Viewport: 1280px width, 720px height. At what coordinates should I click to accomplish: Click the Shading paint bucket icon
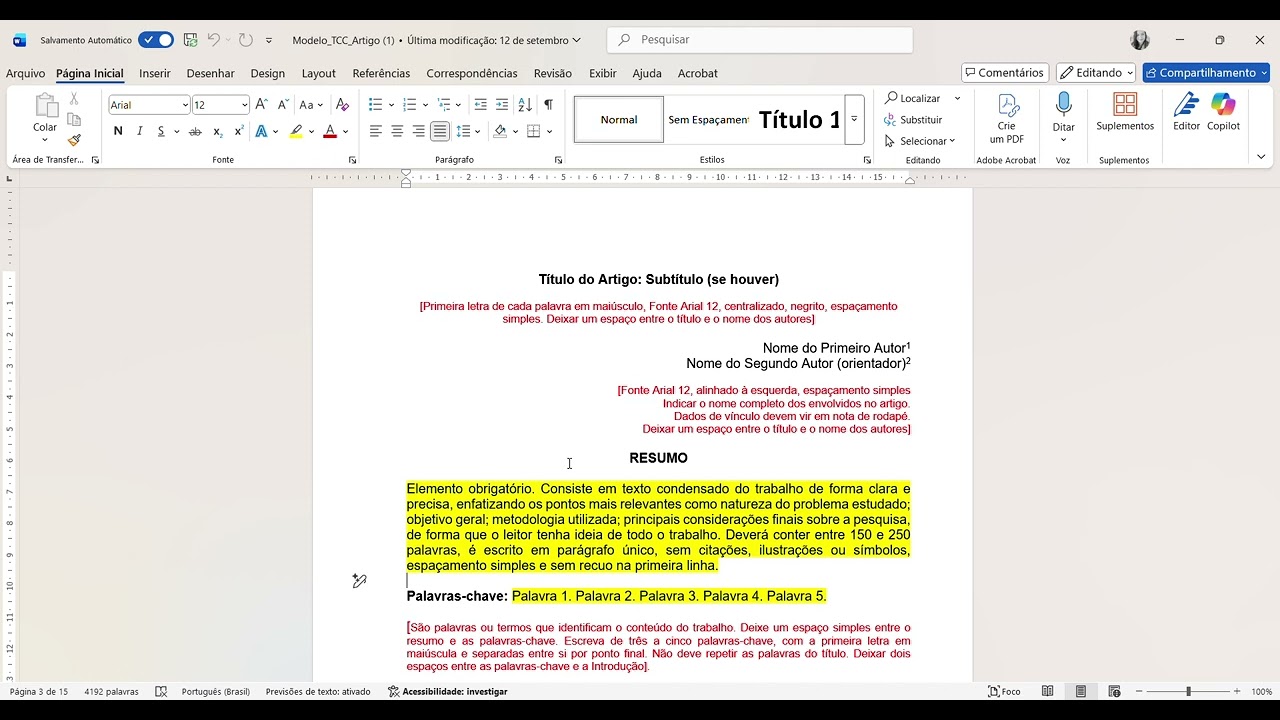tap(500, 131)
